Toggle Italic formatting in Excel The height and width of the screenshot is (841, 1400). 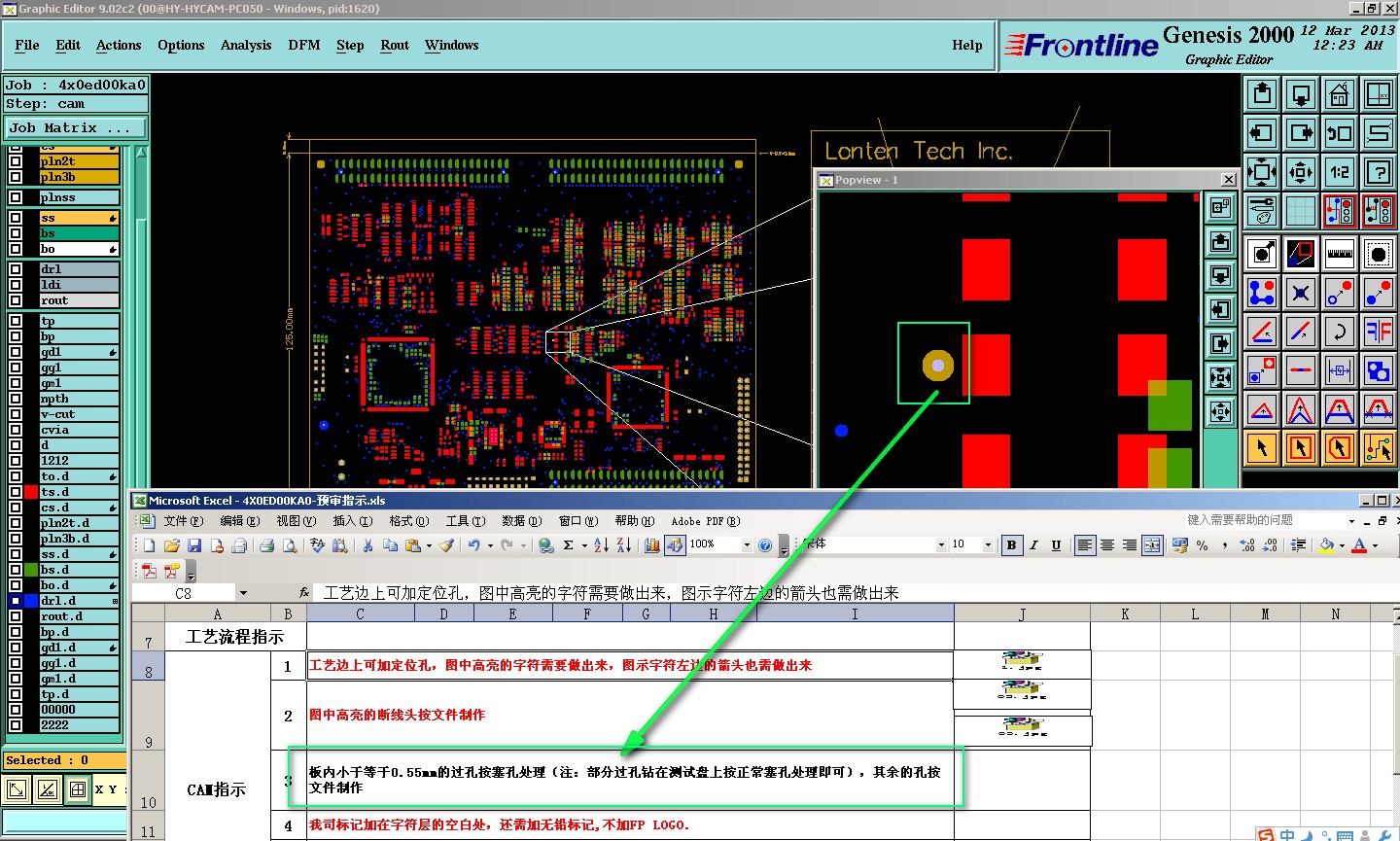[1033, 545]
